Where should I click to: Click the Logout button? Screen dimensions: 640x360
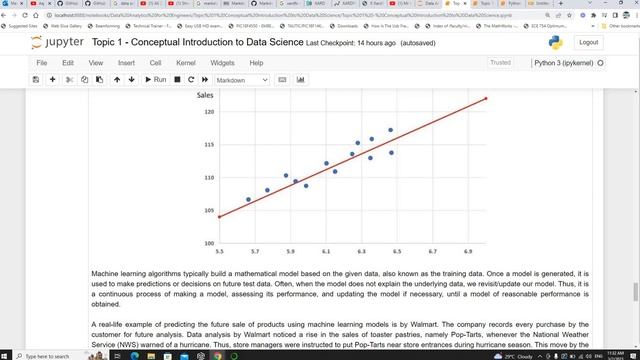coord(589,42)
